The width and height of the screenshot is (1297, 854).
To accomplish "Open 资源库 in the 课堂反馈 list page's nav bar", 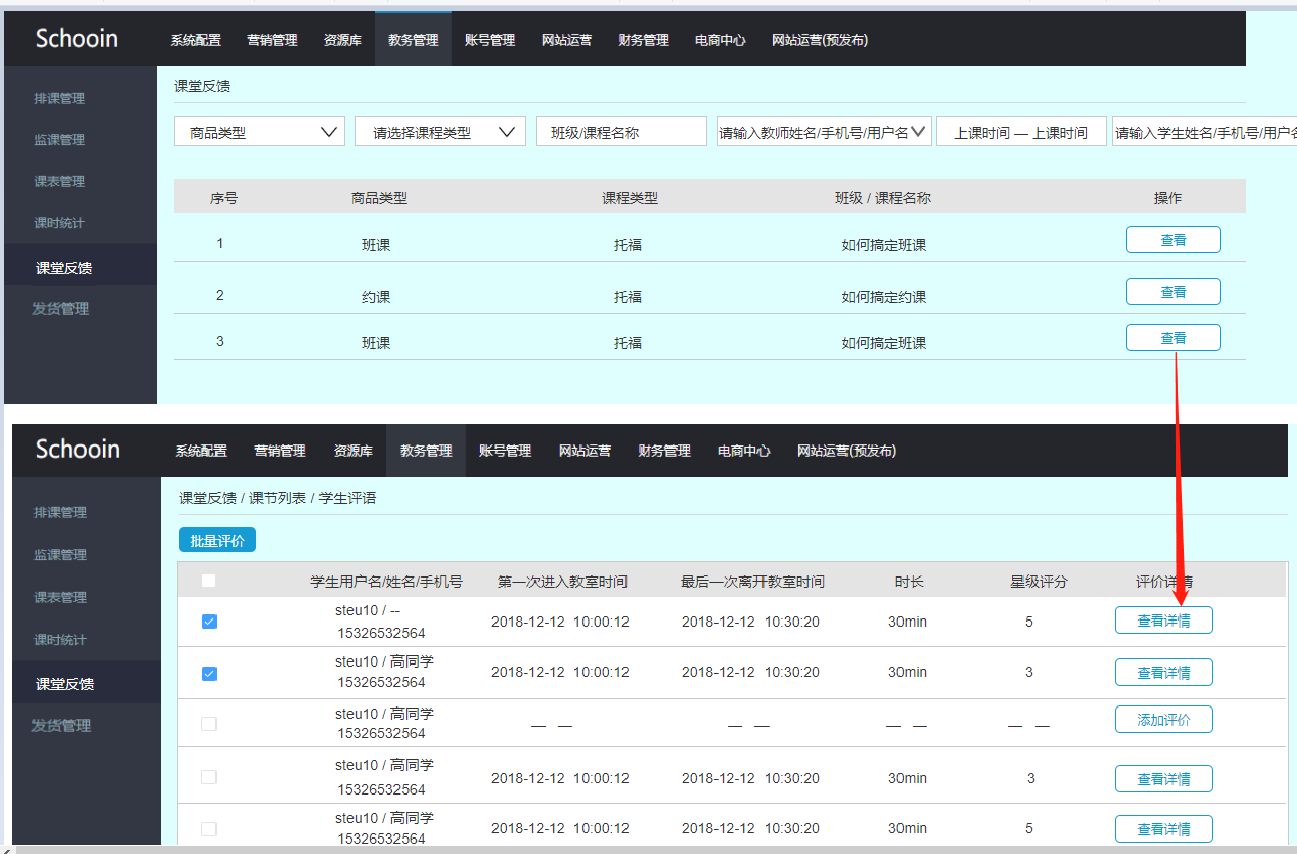I will (x=343, y=40).
